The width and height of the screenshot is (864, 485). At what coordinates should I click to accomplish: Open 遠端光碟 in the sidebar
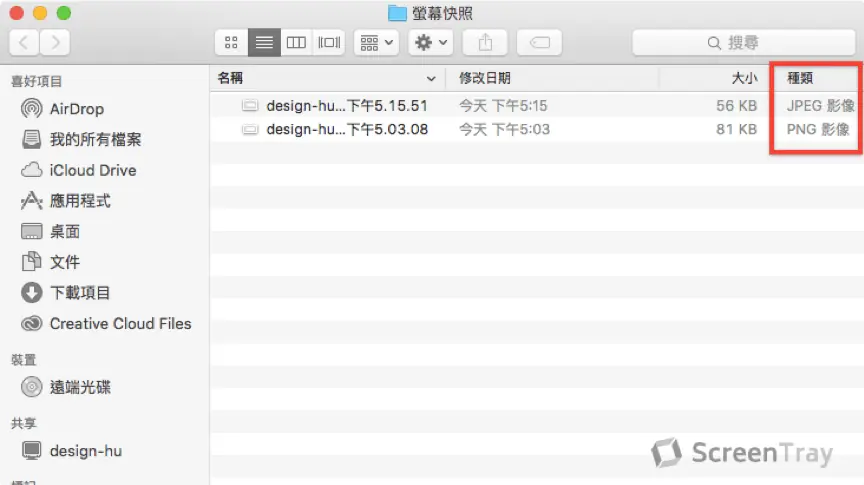tap(80, 387)
